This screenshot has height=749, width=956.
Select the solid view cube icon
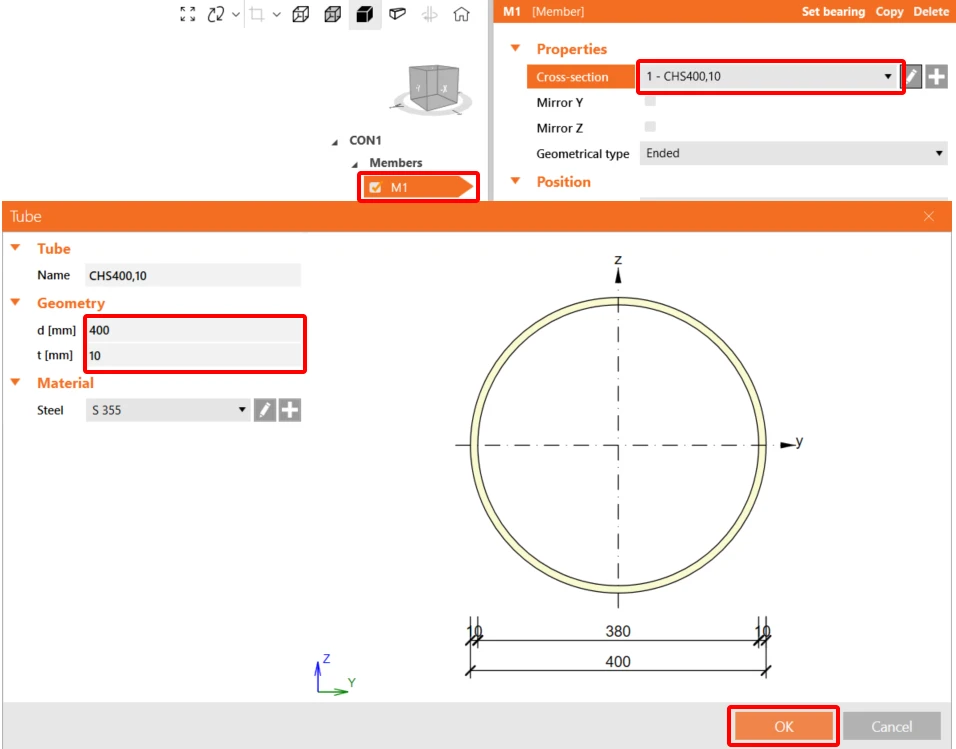pos(365,14)
